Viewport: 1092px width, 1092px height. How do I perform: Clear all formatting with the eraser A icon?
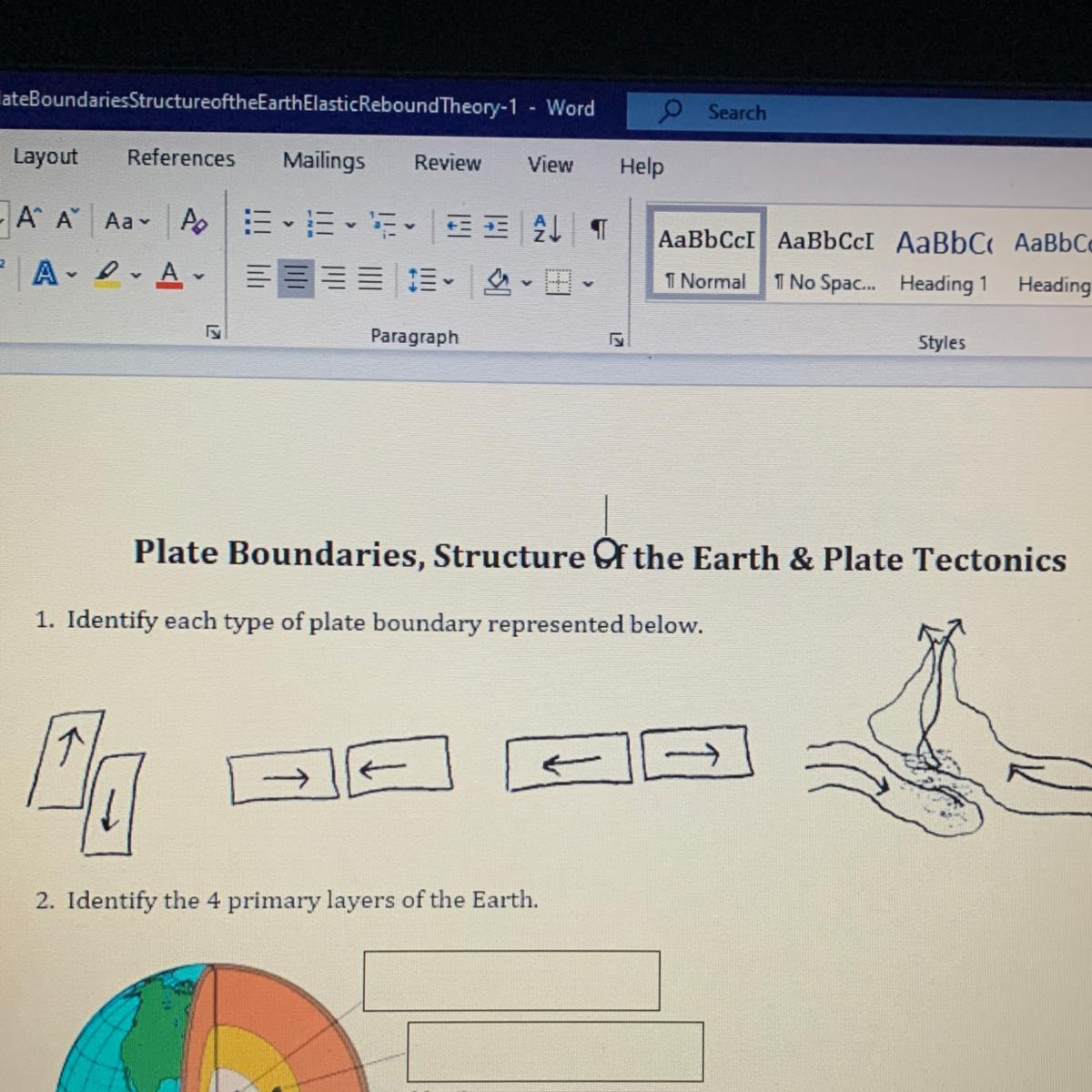point(194,221)
